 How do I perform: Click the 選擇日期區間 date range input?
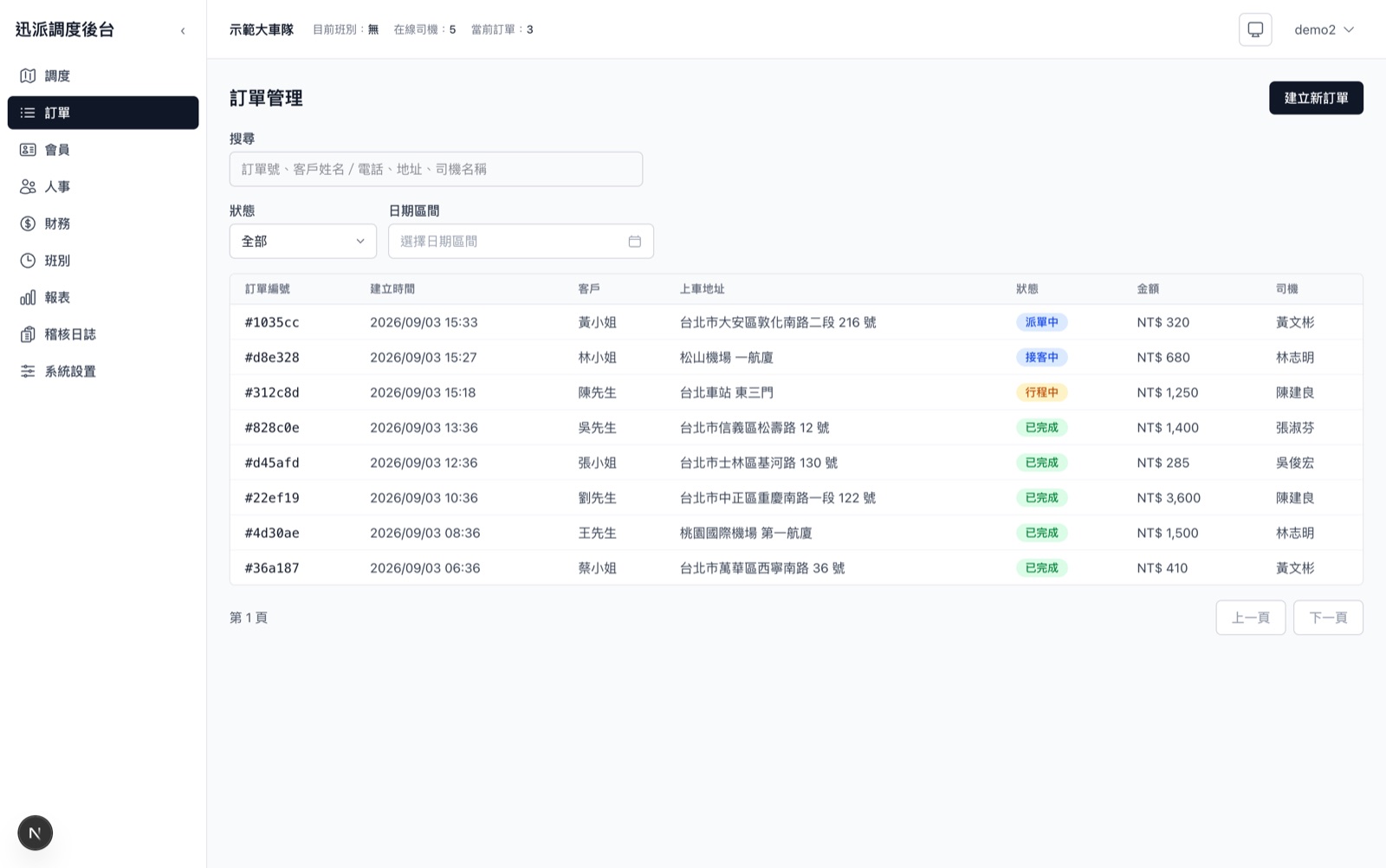point(521,242)
